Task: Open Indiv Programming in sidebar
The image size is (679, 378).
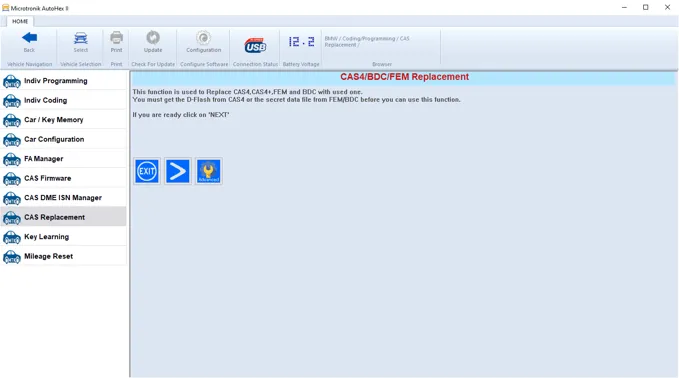Action: (64, 81)
